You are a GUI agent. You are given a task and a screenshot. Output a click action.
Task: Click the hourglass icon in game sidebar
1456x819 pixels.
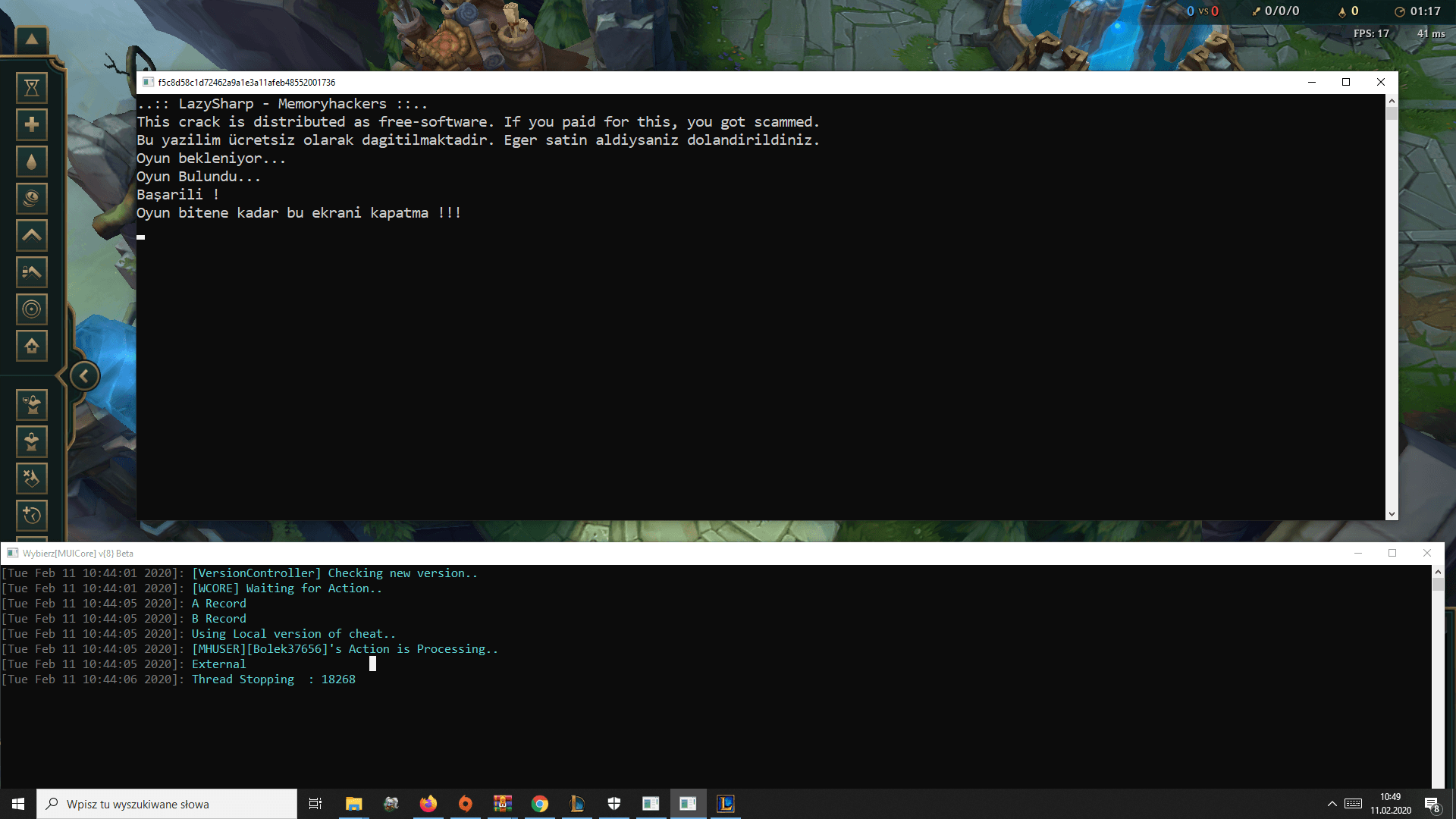pos(32,88)
